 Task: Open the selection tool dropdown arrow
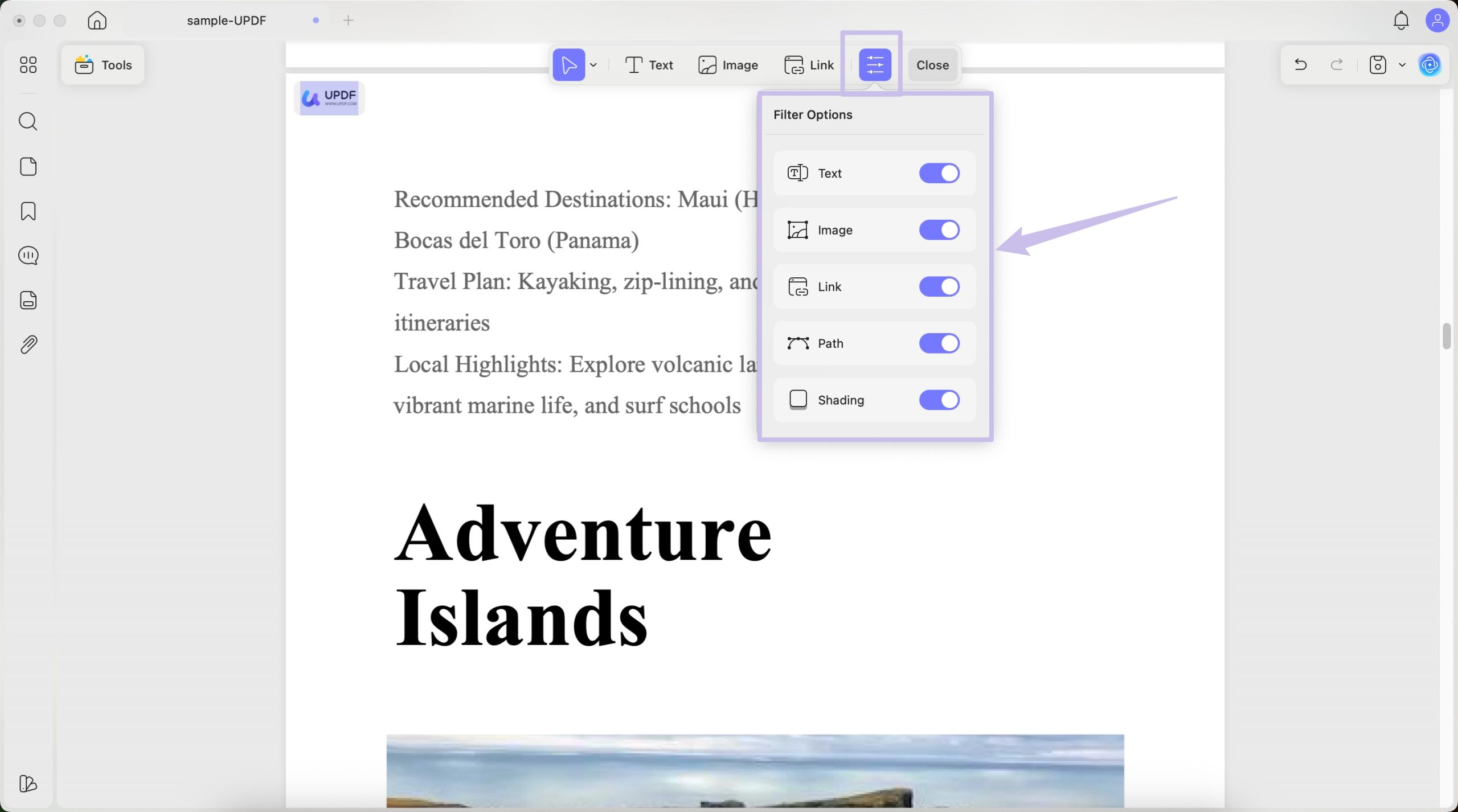point(594,64)
